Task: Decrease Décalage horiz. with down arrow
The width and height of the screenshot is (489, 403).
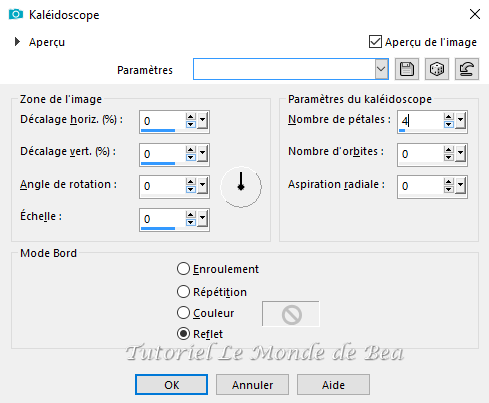Action: [191, 124]
